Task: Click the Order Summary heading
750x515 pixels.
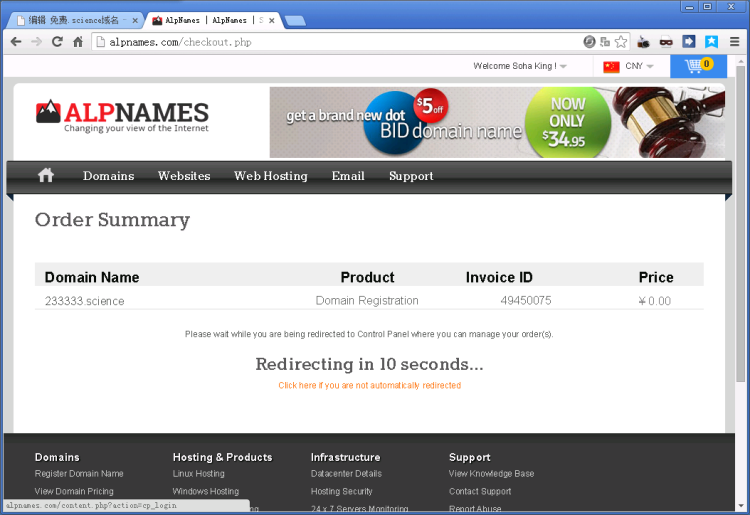Action: click(x=112, y=220)
